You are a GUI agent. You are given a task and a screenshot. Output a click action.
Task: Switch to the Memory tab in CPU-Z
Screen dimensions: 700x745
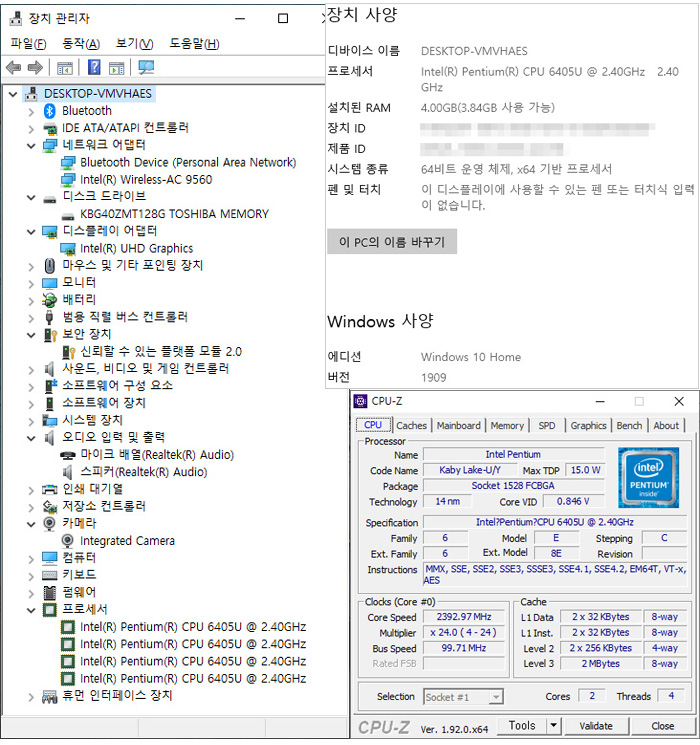(x=507, y=425)
